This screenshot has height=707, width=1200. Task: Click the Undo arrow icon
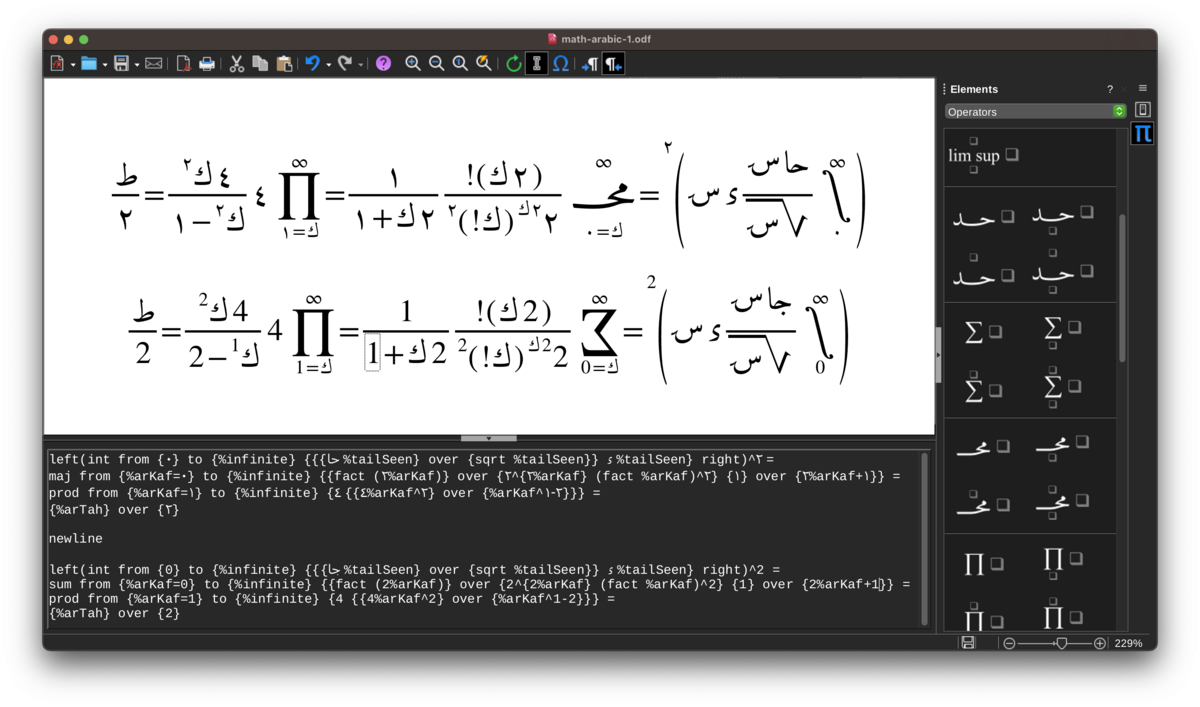(x=313, y=64)
